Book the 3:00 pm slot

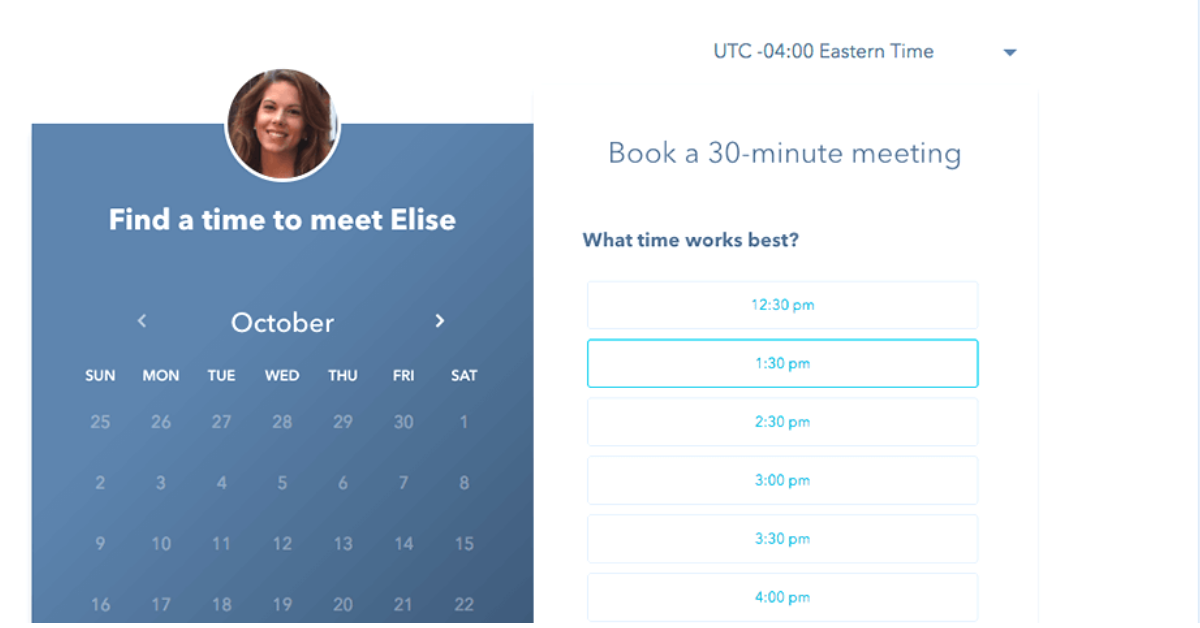(x=782, y=480)
